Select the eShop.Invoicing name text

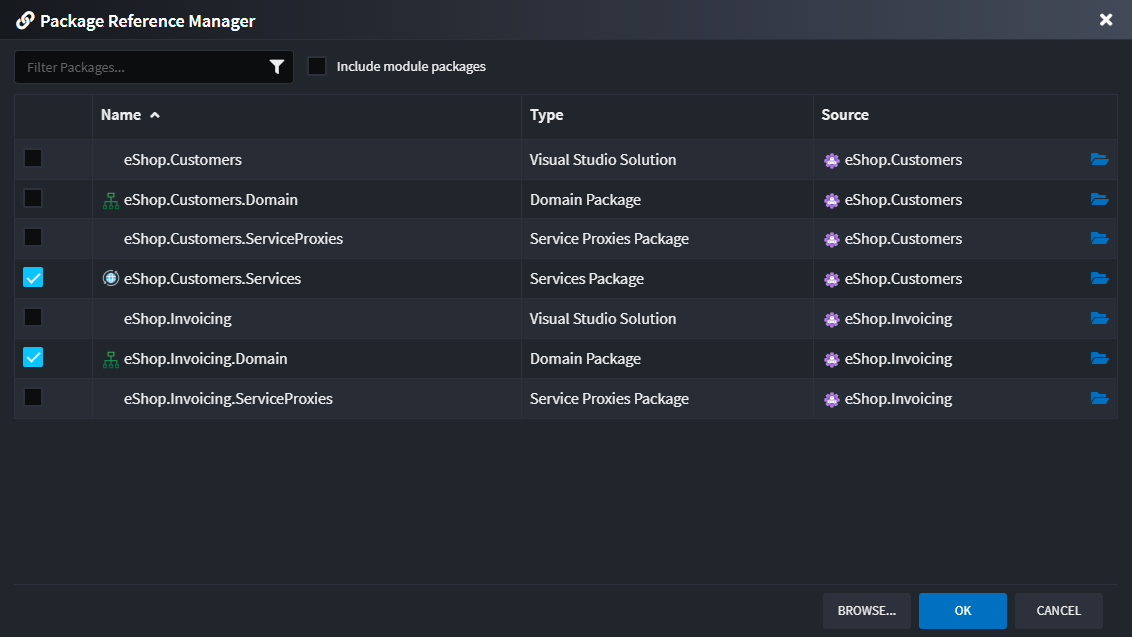click(x=178, y=318)
